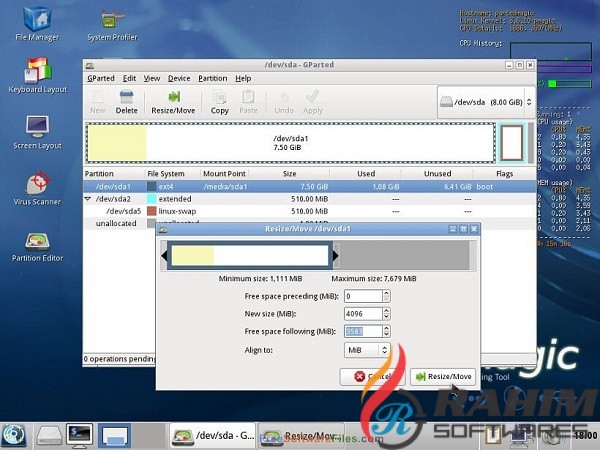Image resolution: width=600 pixels, height=450 pixels.
Task: Click the Copy toolbar icon
Action: point(220,102)
